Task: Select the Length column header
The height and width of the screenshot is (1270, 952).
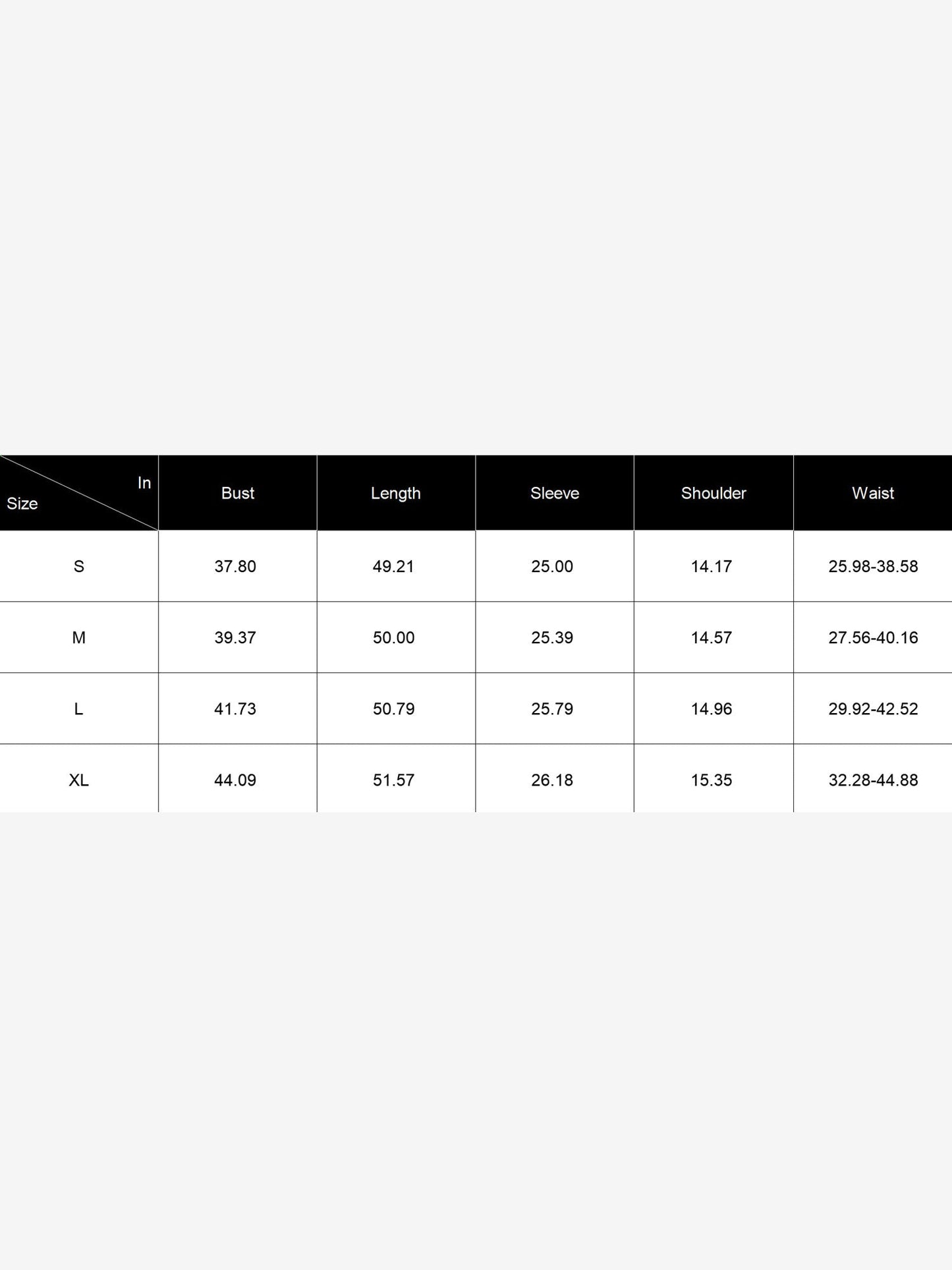Action: (x=396, y=493)
